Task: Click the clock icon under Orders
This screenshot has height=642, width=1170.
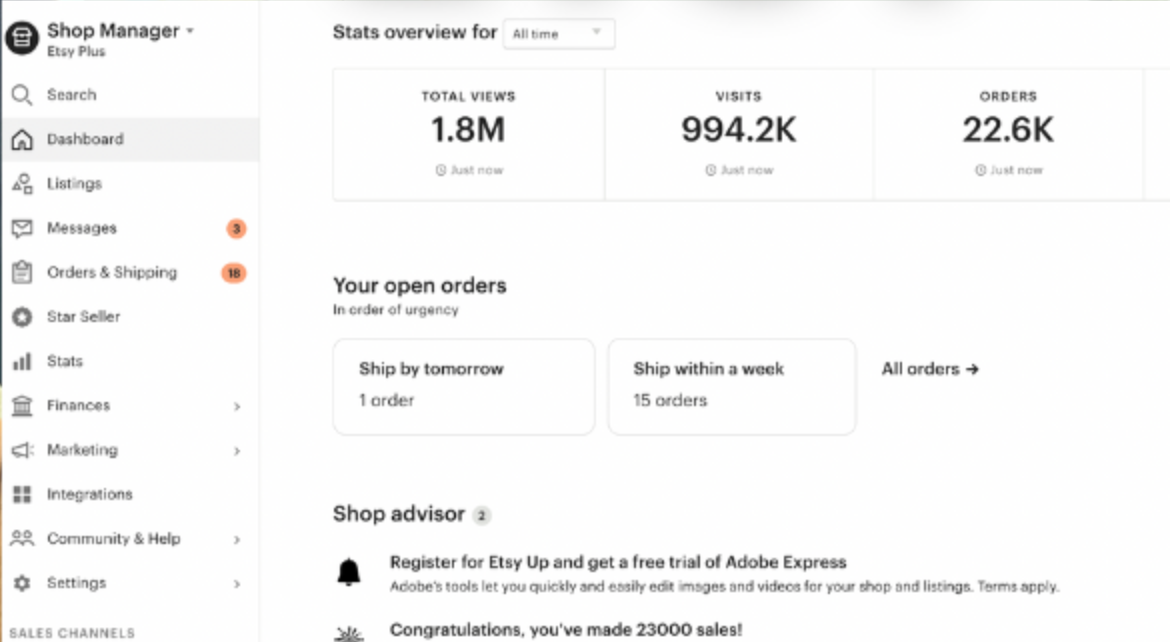Action: click(x=980, y=170)
